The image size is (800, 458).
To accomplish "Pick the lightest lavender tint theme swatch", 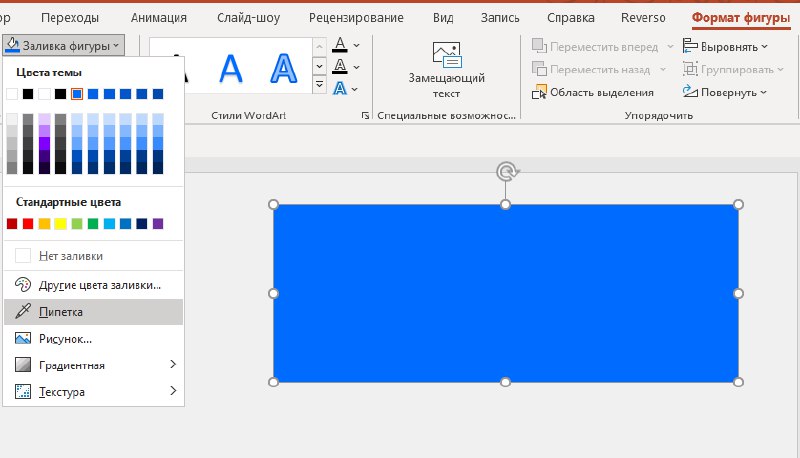I will (44, 119).
